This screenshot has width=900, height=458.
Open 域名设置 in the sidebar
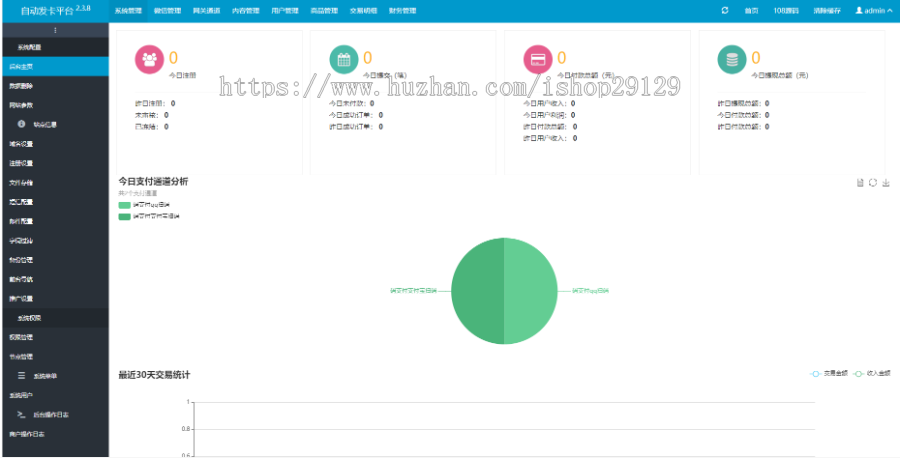pos(55,143)
